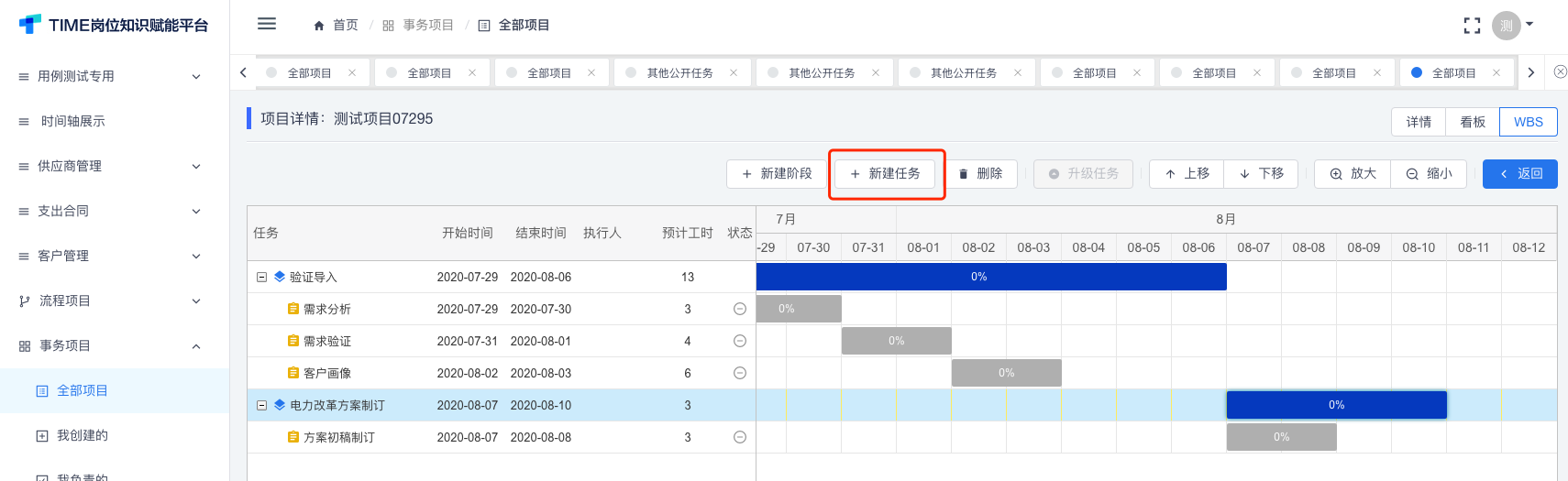Collapse the 验证导入 stage row
The height and width of the screenshot is (481, 1568).
point(261,277)
